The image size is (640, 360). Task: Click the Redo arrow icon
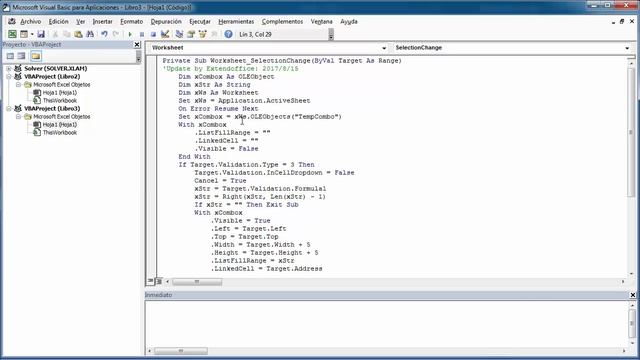coord(116,34)
